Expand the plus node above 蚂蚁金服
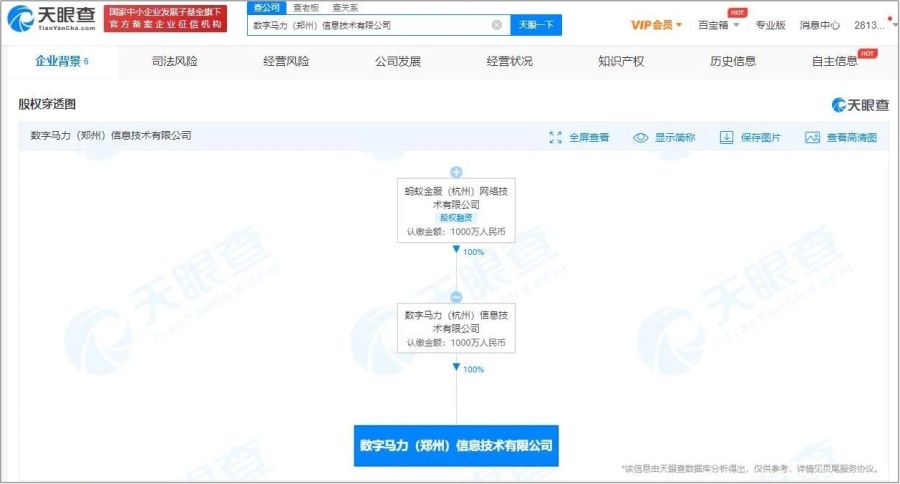The image size is (900, 484). (456, 172)
